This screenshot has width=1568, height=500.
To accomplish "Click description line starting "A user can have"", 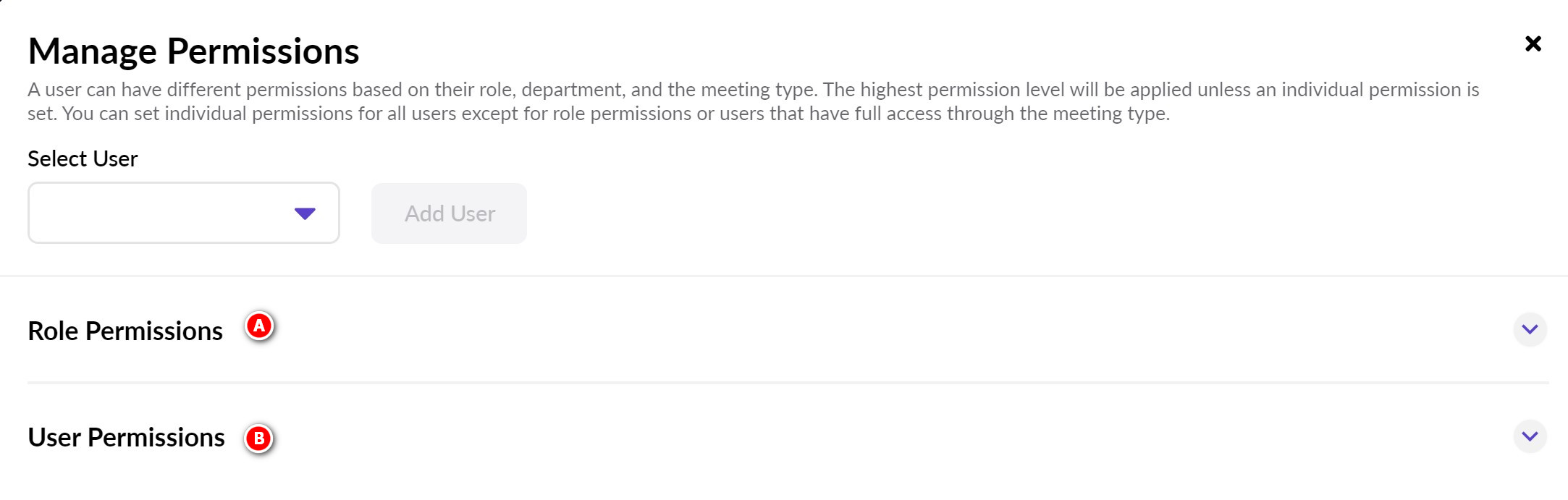I will (x=753, y=90).
